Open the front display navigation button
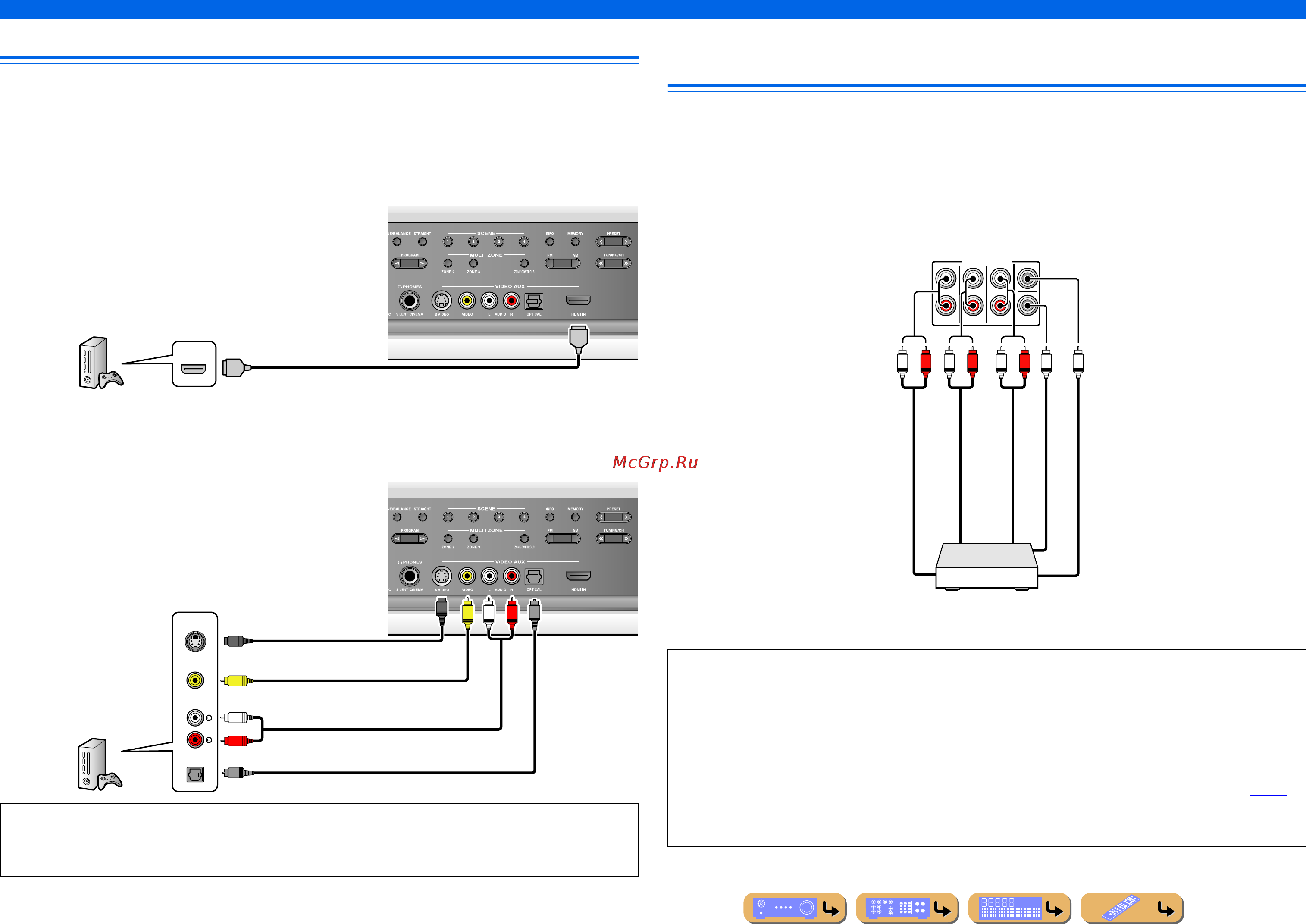1306x924 pixels. [x=1019, y=908]
